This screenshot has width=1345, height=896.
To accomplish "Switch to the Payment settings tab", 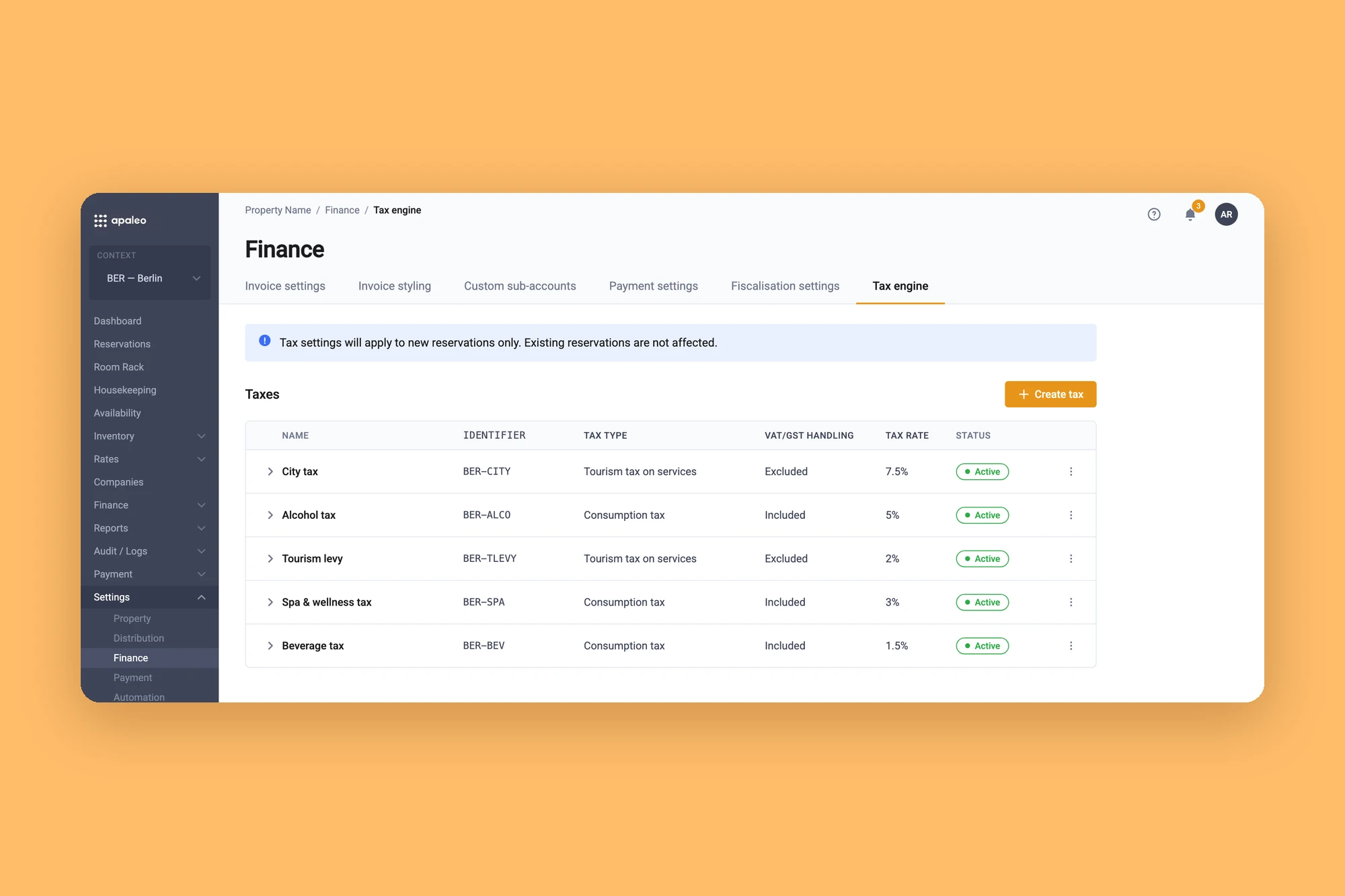I will [x=654, y=286].
